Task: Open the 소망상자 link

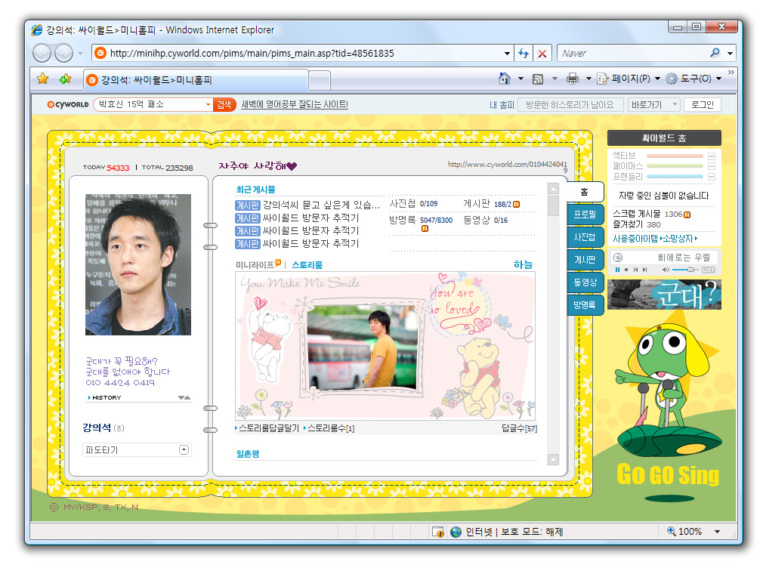Action: coord(680,238)
